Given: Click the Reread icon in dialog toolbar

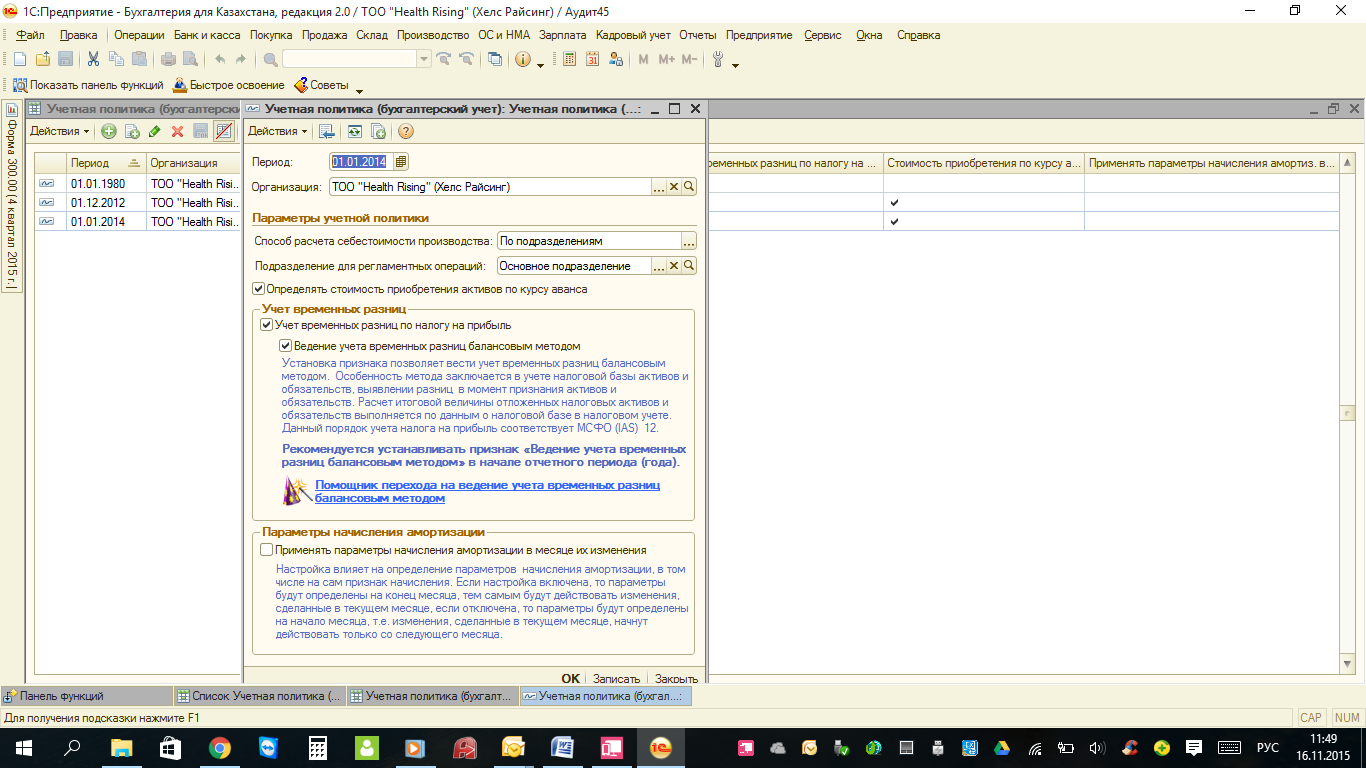Looking at the screenshot, I should click(355, 131).
